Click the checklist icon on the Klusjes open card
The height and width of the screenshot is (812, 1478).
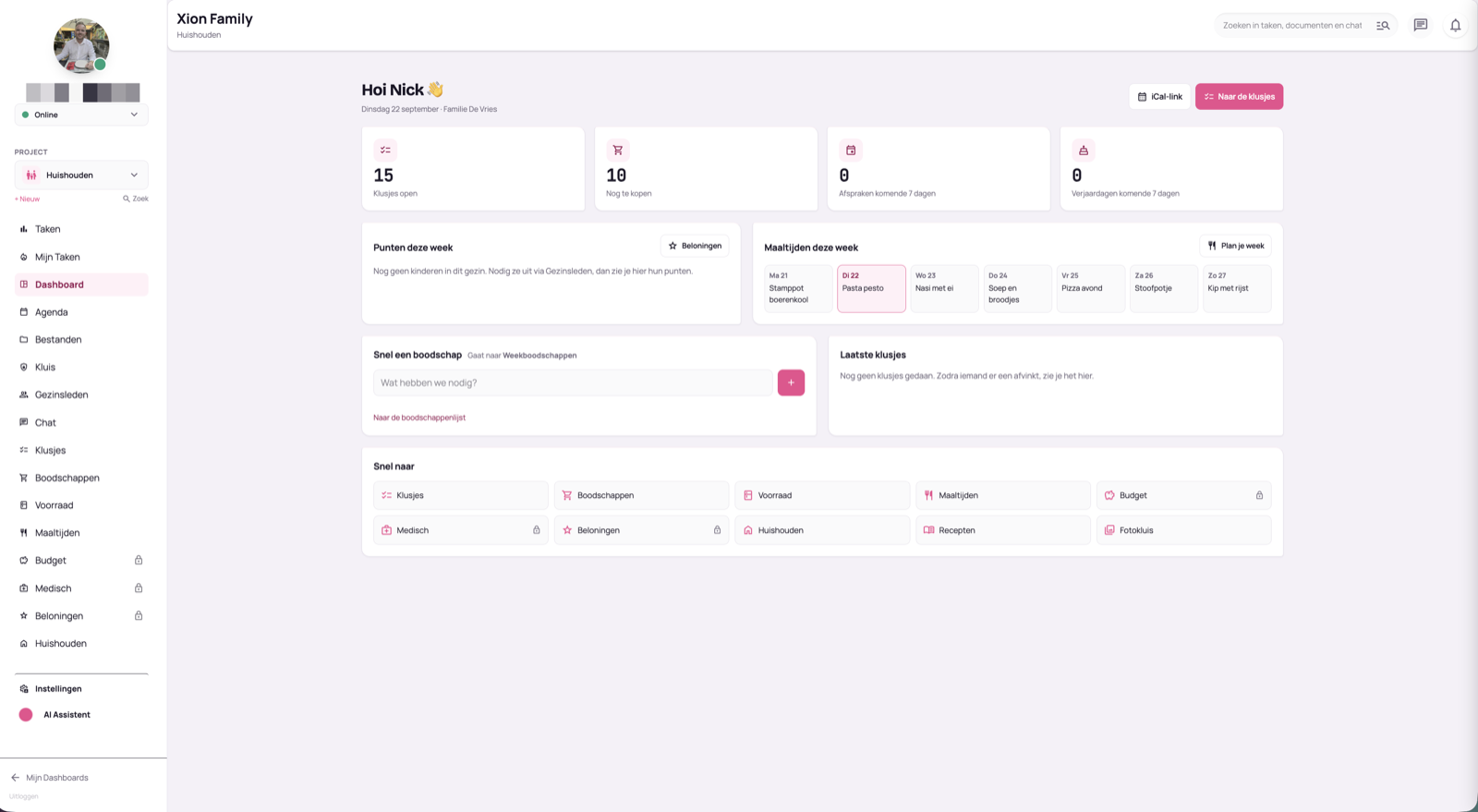pyautogui.click(x=385, y=150)
